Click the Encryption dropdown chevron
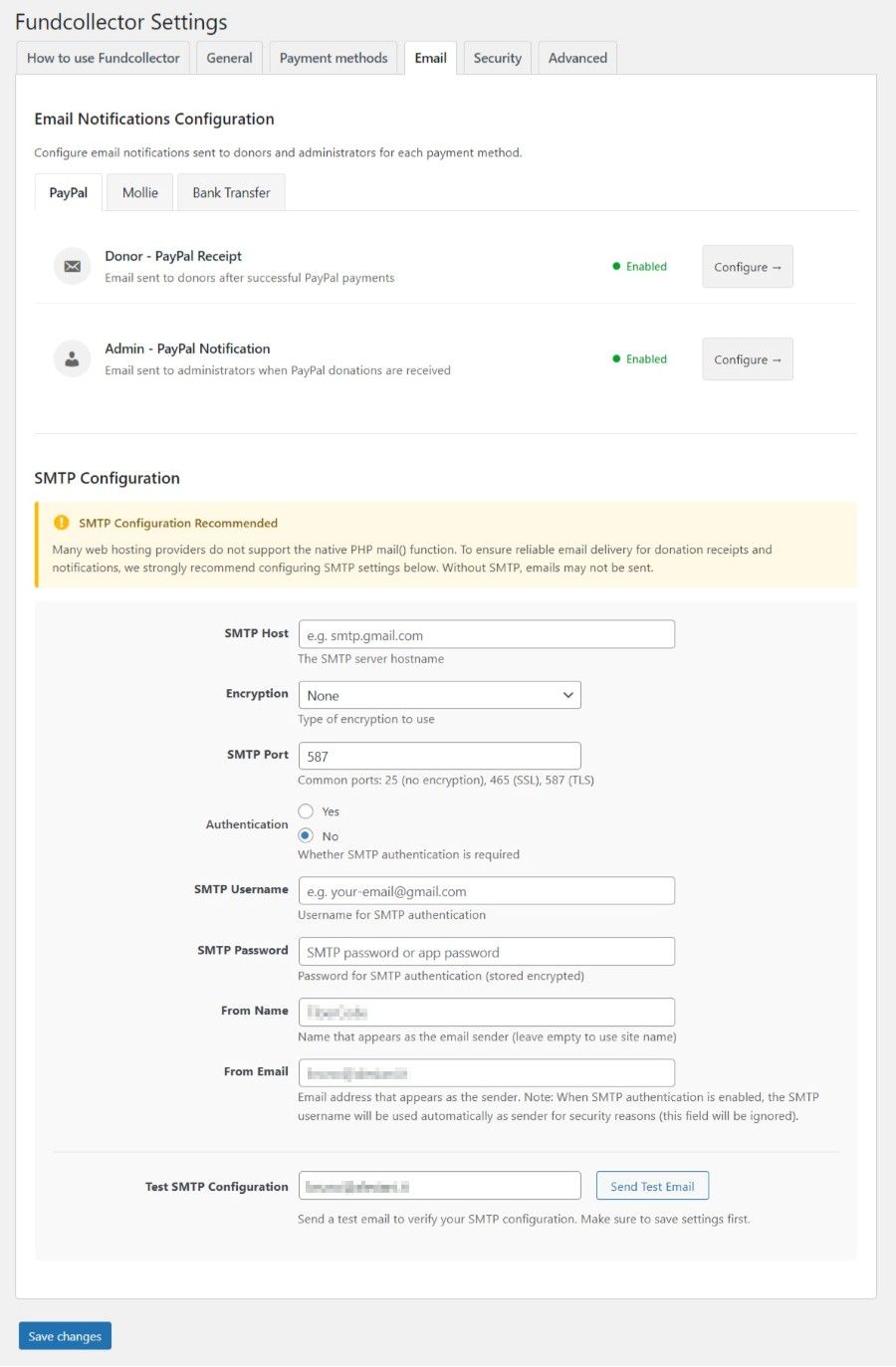The height and width of the screenshot is (1367, 896). 567,694
